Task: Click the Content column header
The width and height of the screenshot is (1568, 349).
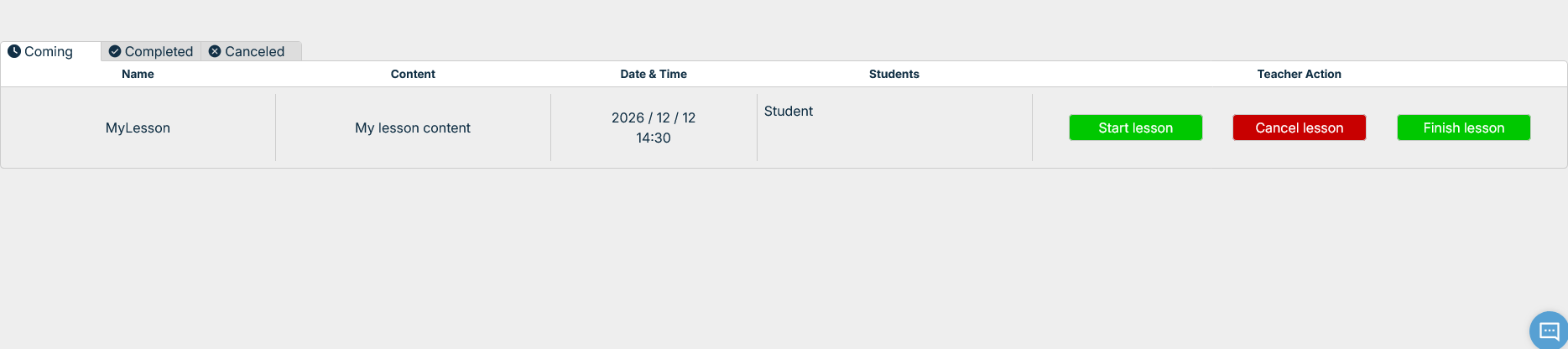Action: [x=413, y=74]
